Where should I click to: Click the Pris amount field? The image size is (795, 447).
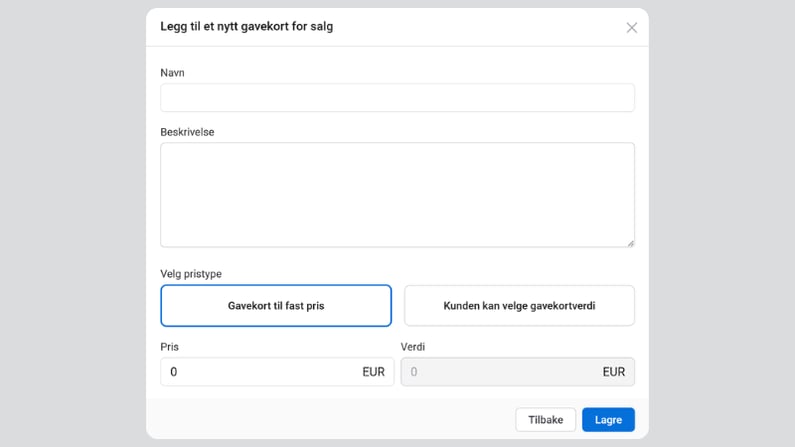[x=277, y=372]
